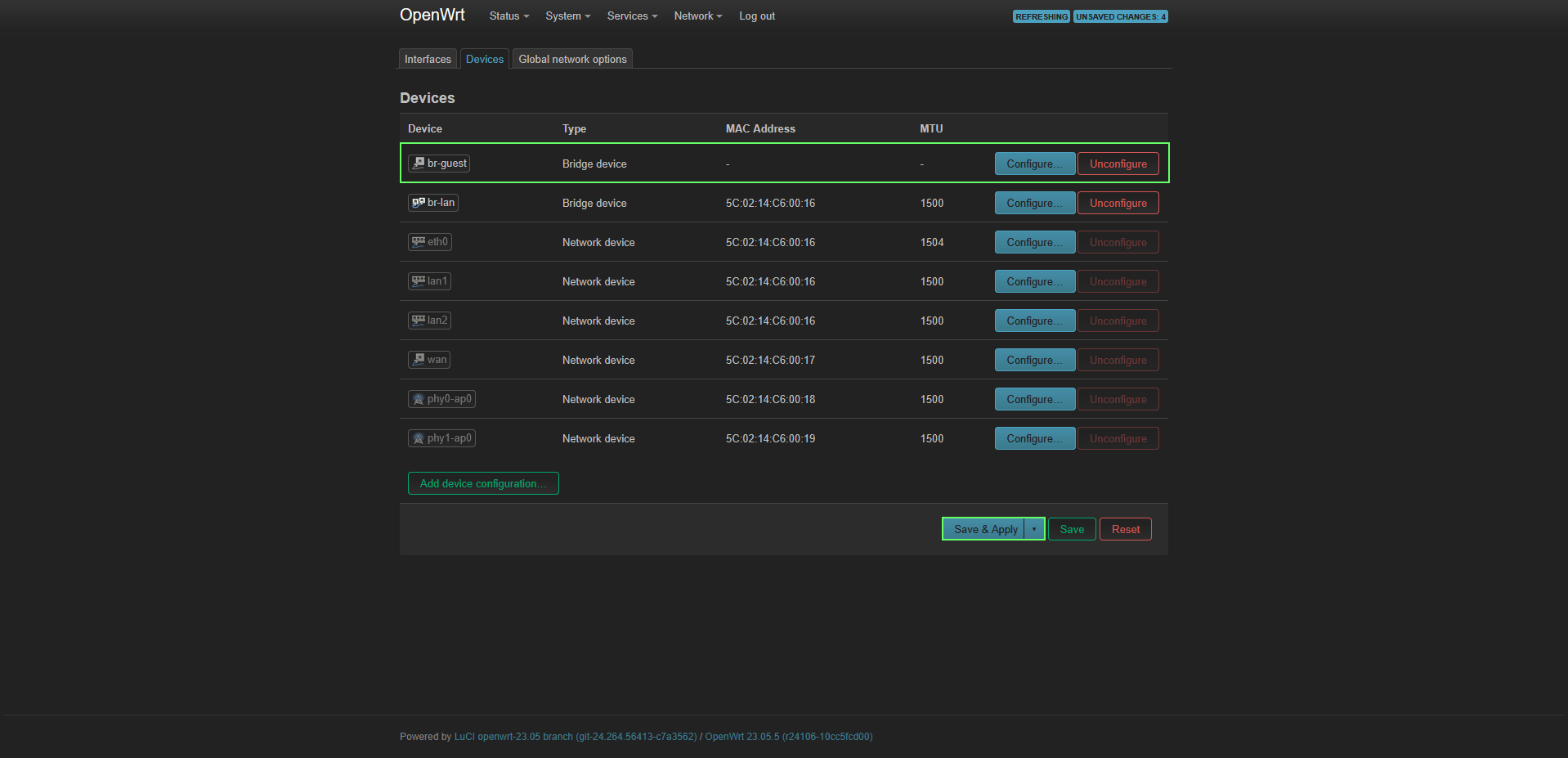Click phy1-ap0 MAC address 5C:02:14:C6:00:19
The height and width of the screenshot is (758, 1568).
[x=770, y=438]
